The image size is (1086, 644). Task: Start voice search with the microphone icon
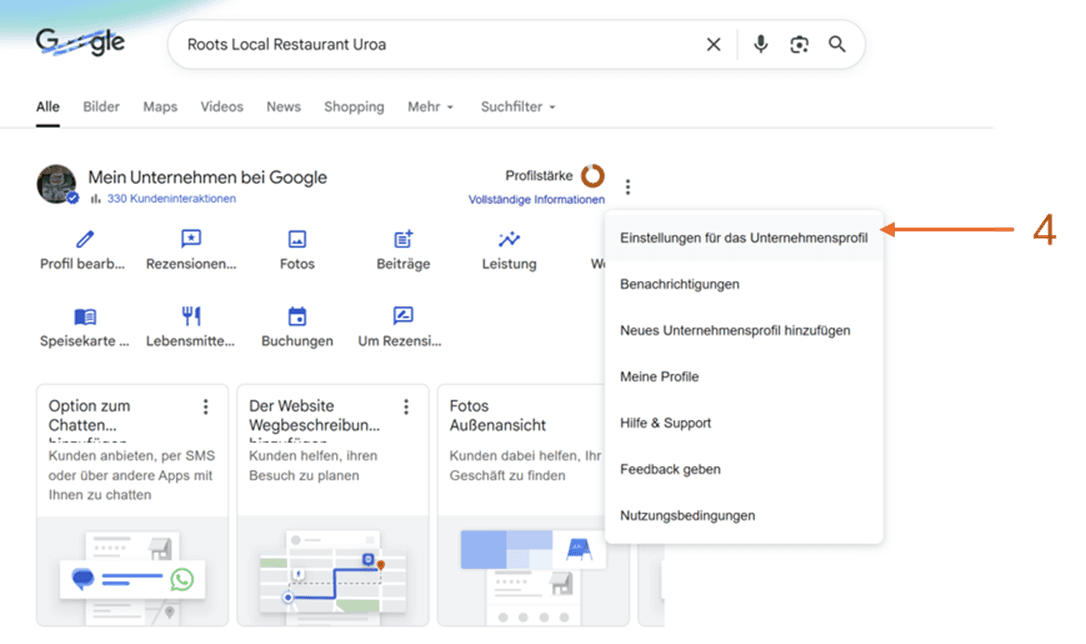[760, 44]
